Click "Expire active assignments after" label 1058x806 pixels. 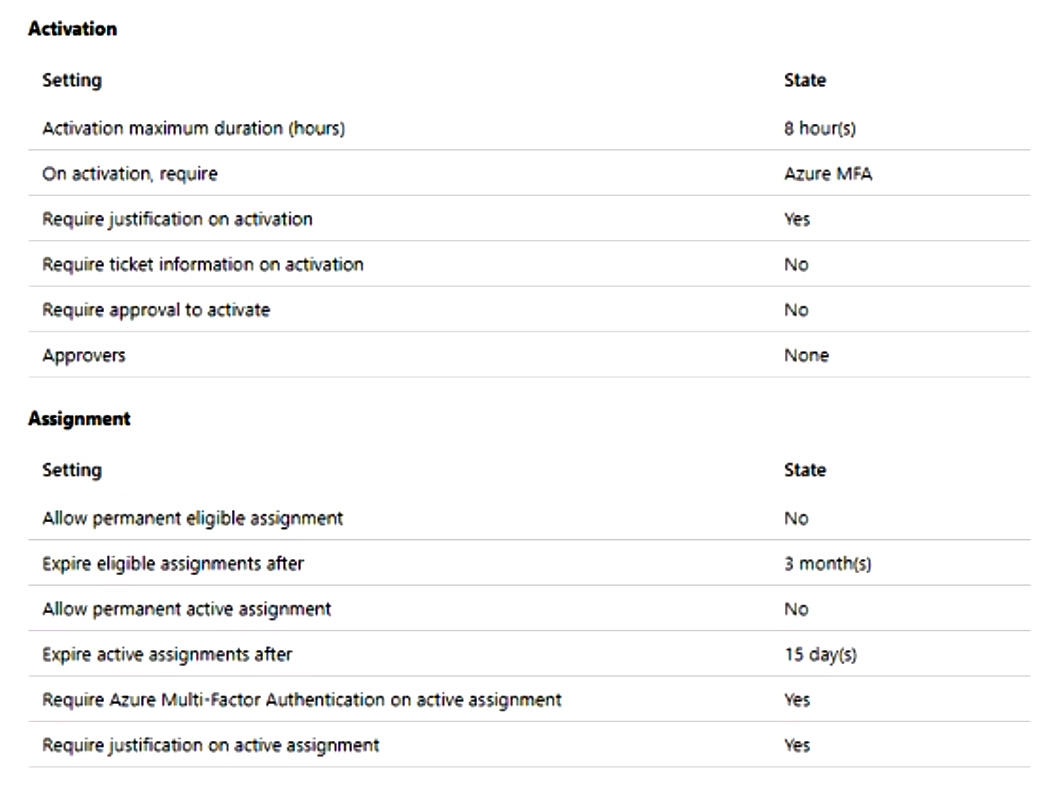click(x=167, y=655)
